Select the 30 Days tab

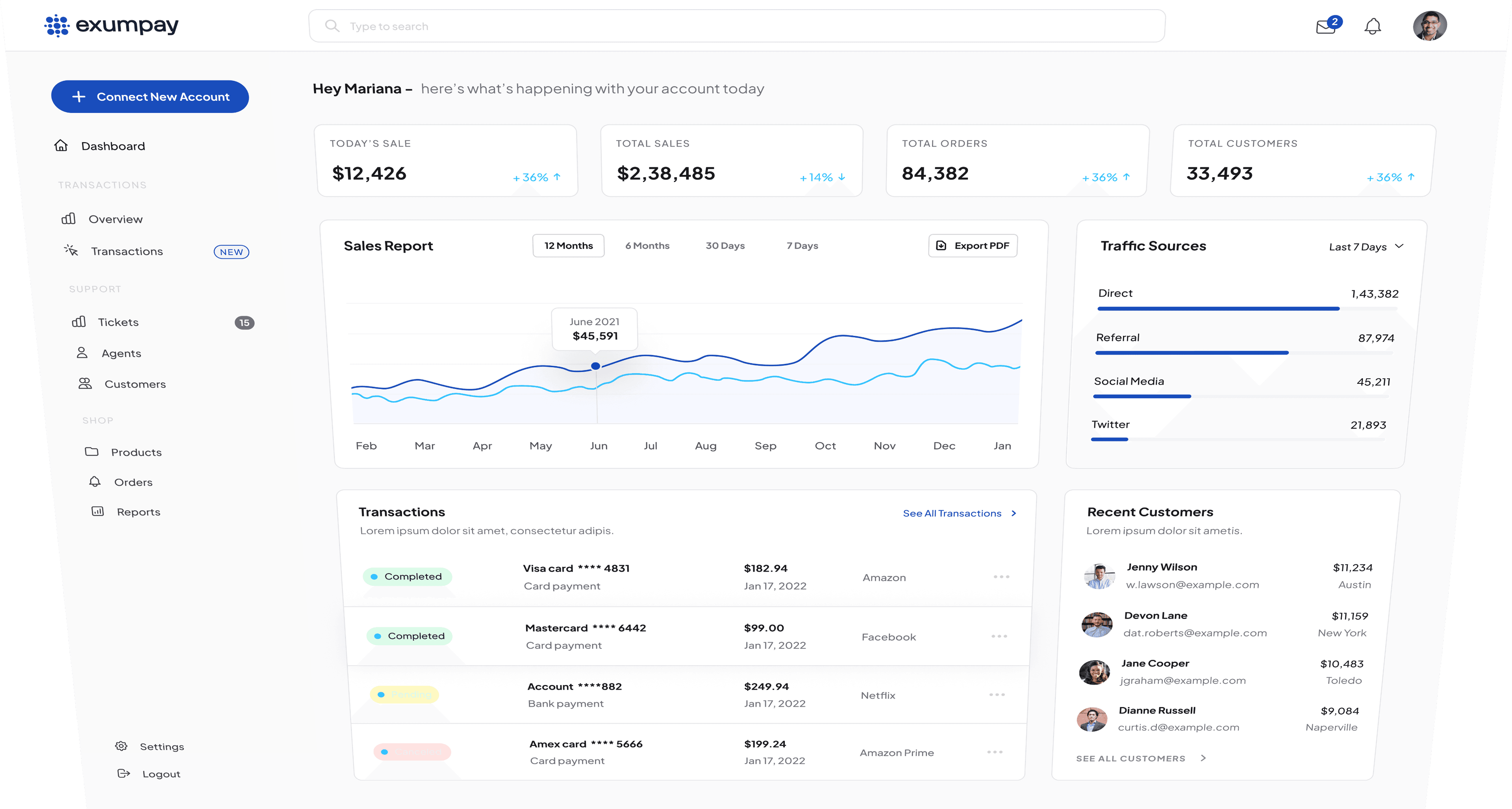(725, 245)
